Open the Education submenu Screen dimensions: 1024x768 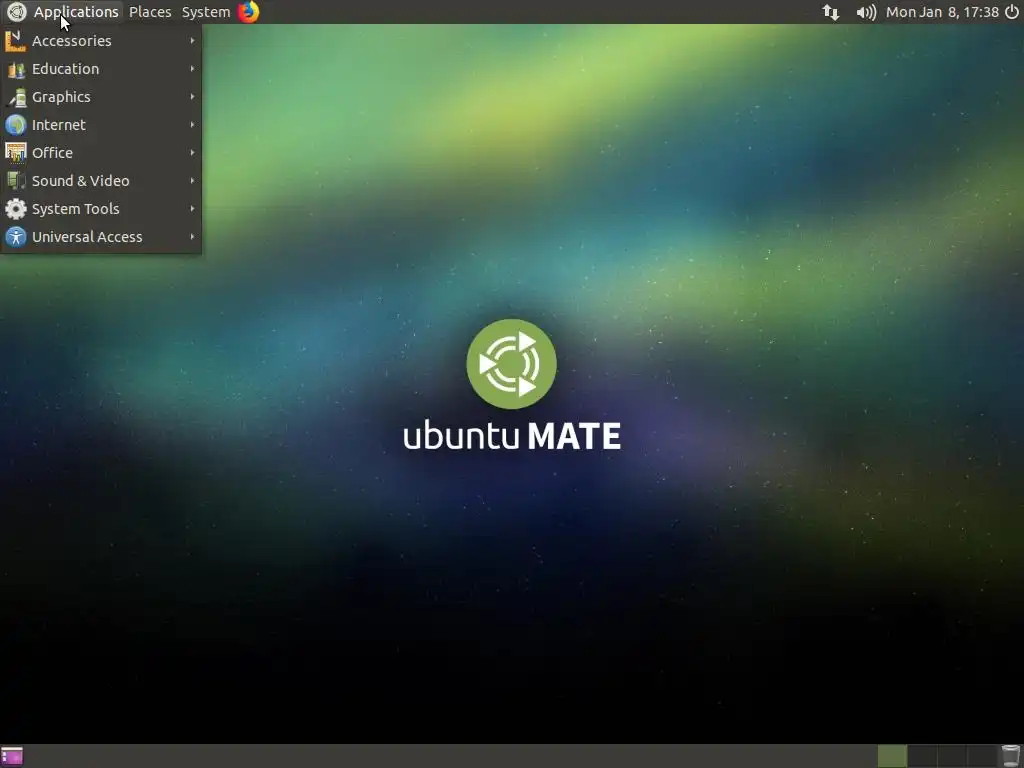pyautogui.click(x=101, y=69)
